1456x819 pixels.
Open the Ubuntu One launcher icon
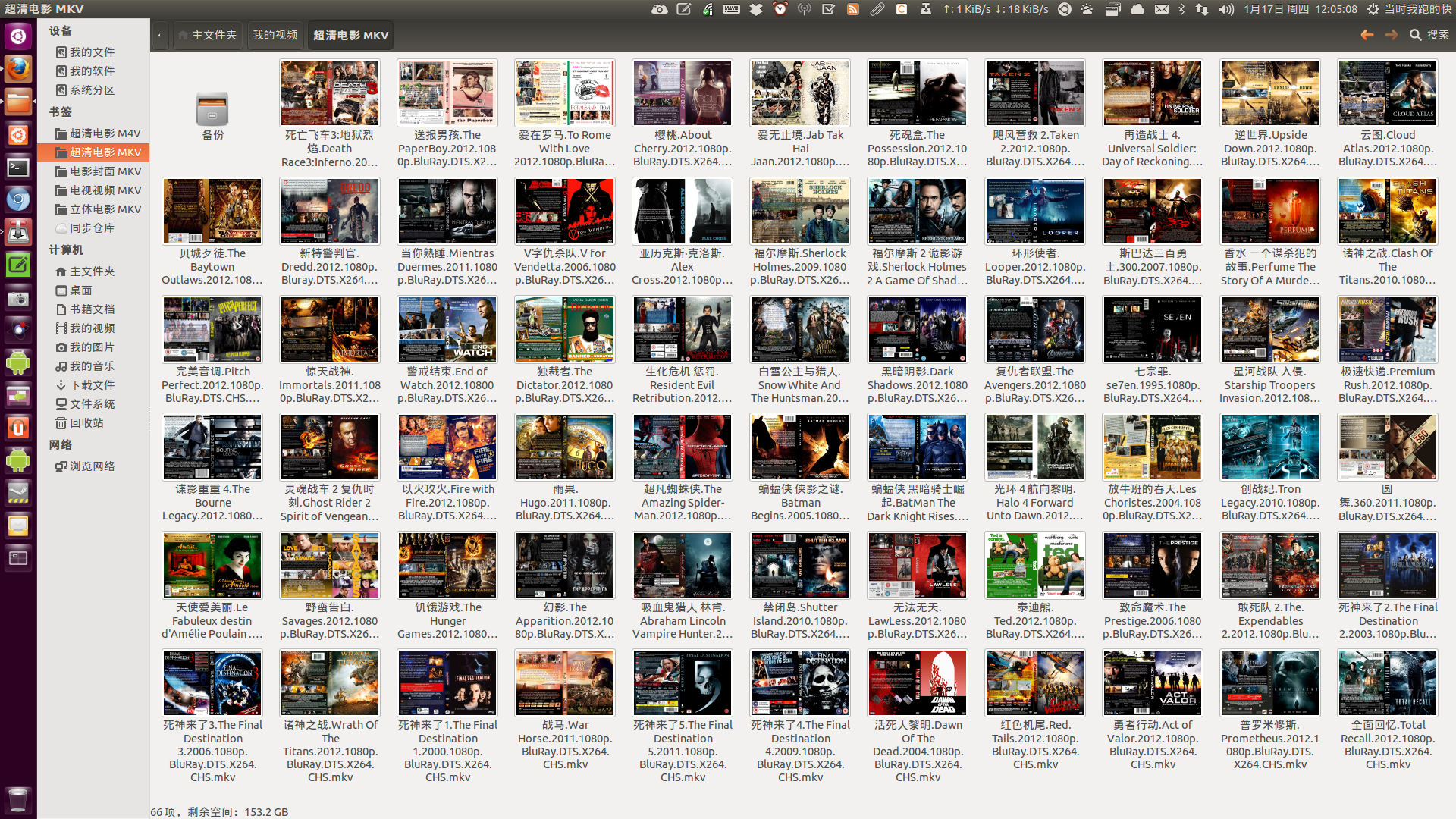click(x=18, y=428)
